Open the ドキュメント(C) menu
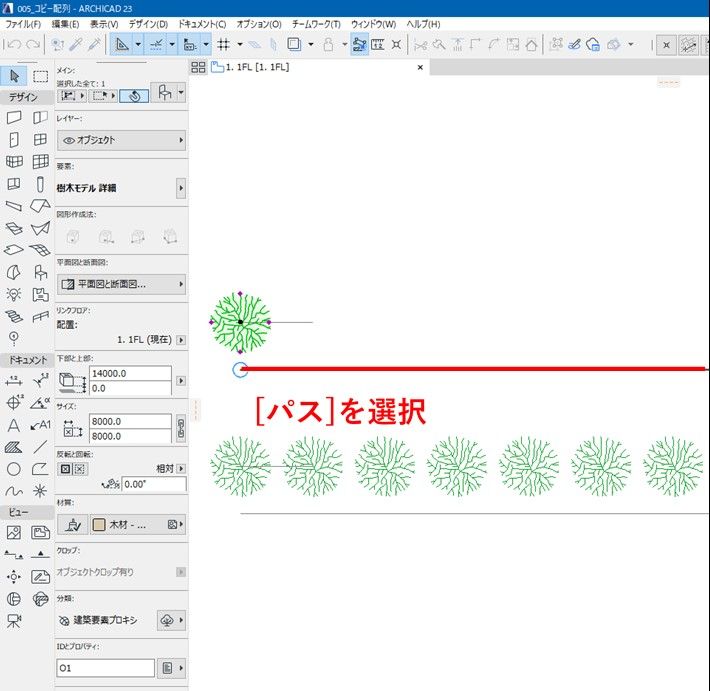 click(x=202, y=24)
